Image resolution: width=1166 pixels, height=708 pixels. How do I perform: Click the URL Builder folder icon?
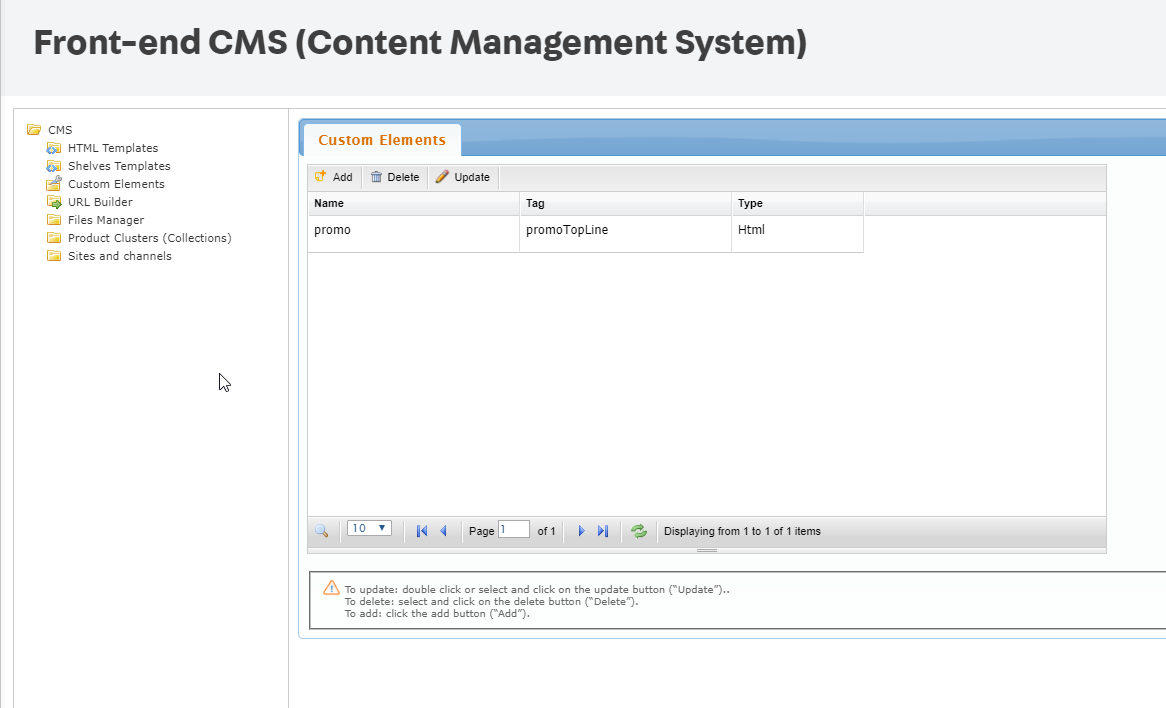point(54,202)
